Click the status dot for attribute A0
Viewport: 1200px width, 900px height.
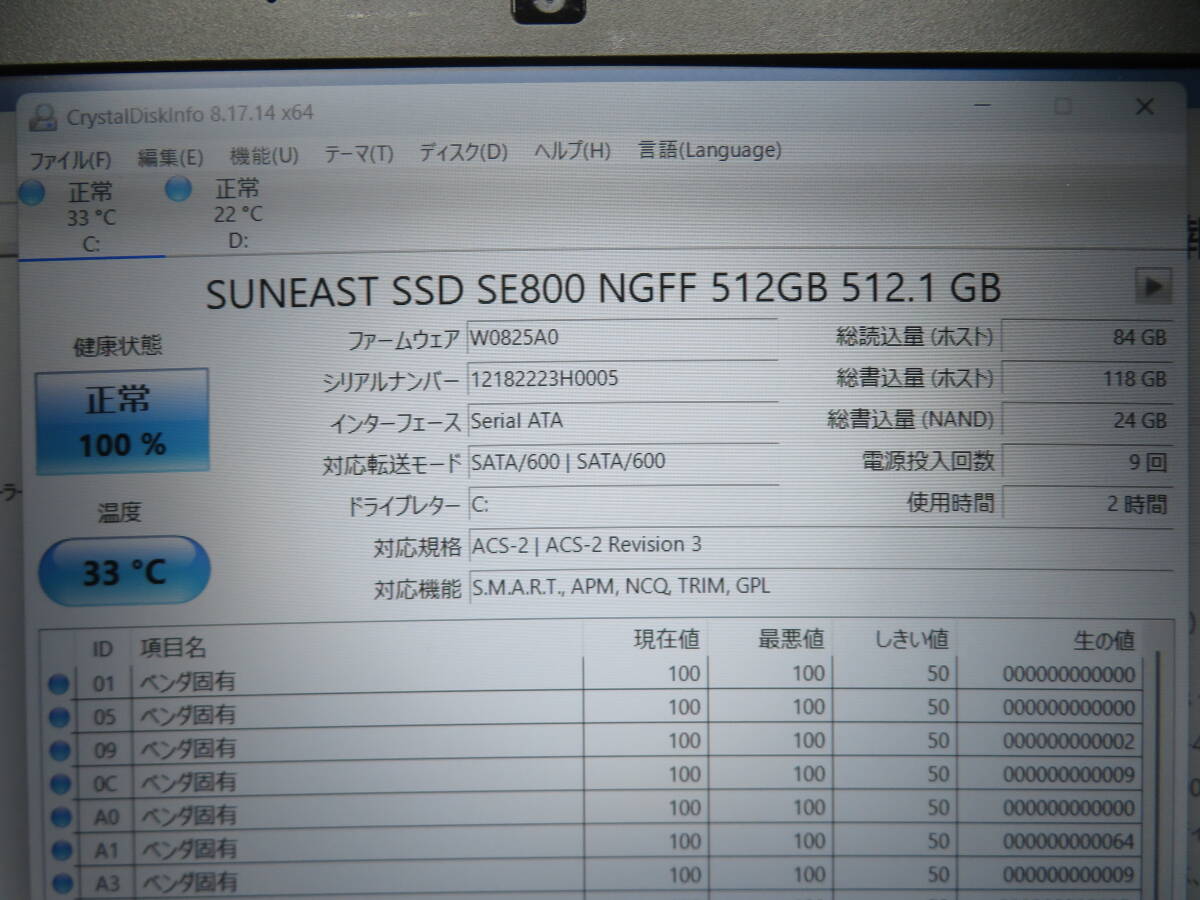pos(60,817)
